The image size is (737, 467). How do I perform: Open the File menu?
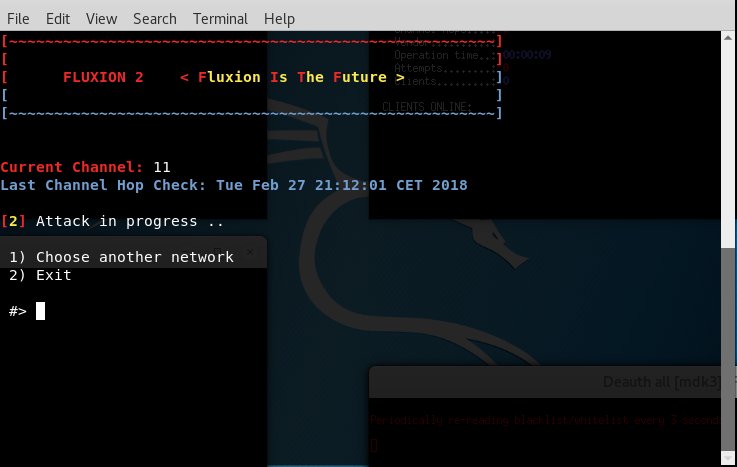(x=18, y=19)
